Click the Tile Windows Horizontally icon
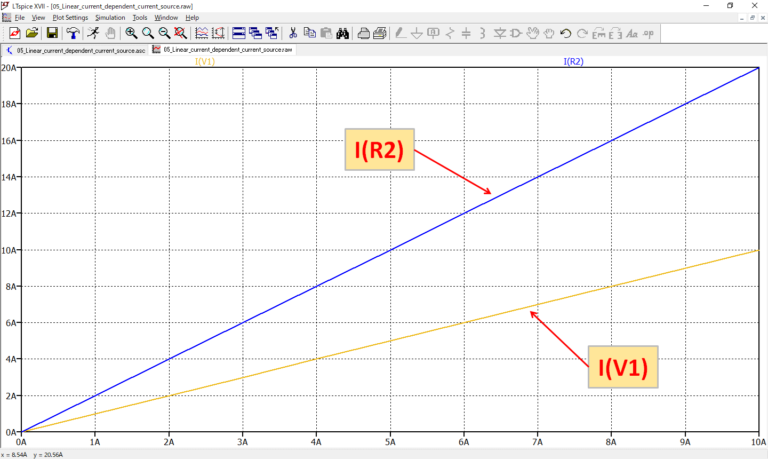This screenshot has height=459, width=768. [240, 33]
